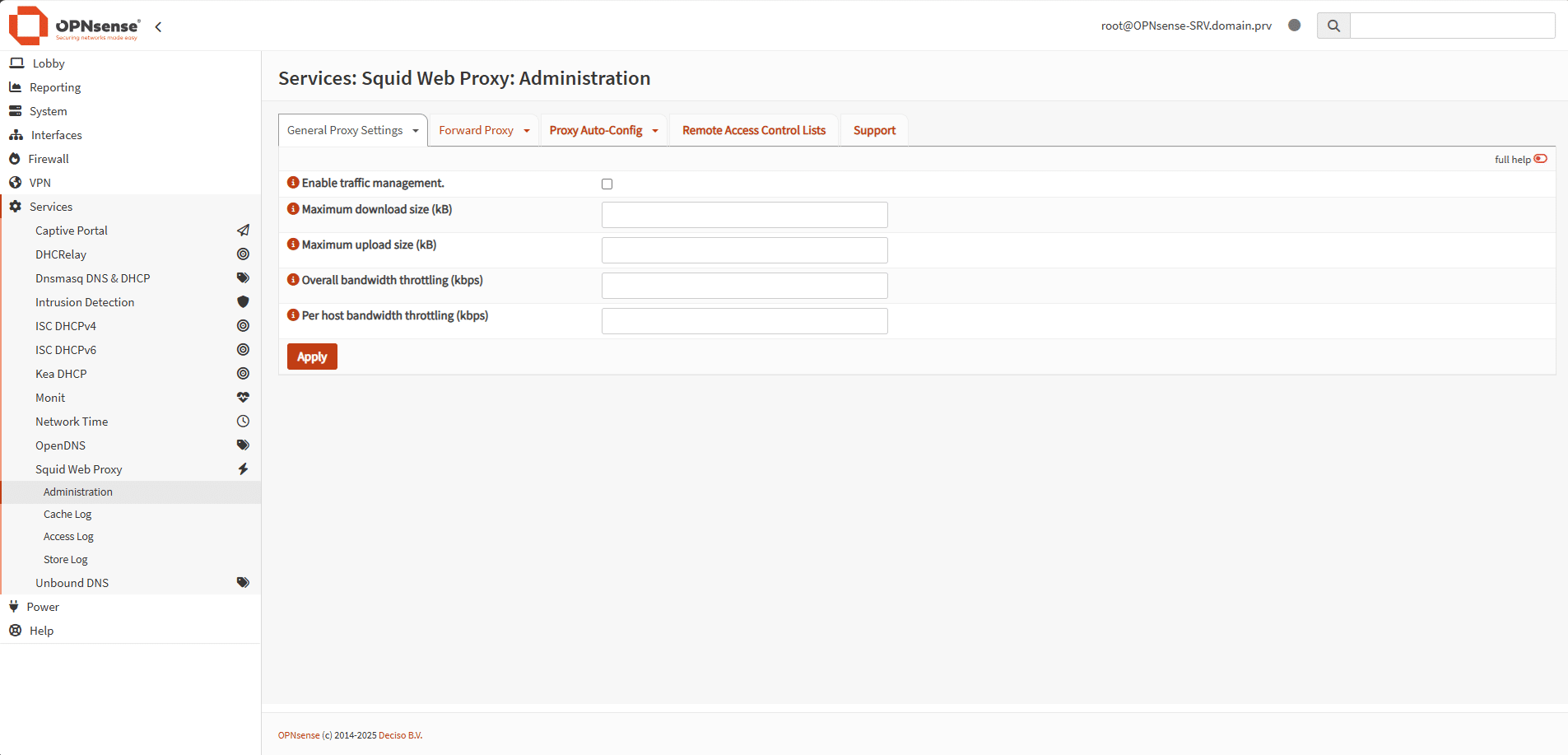Open the Store Log menu item

66,560
